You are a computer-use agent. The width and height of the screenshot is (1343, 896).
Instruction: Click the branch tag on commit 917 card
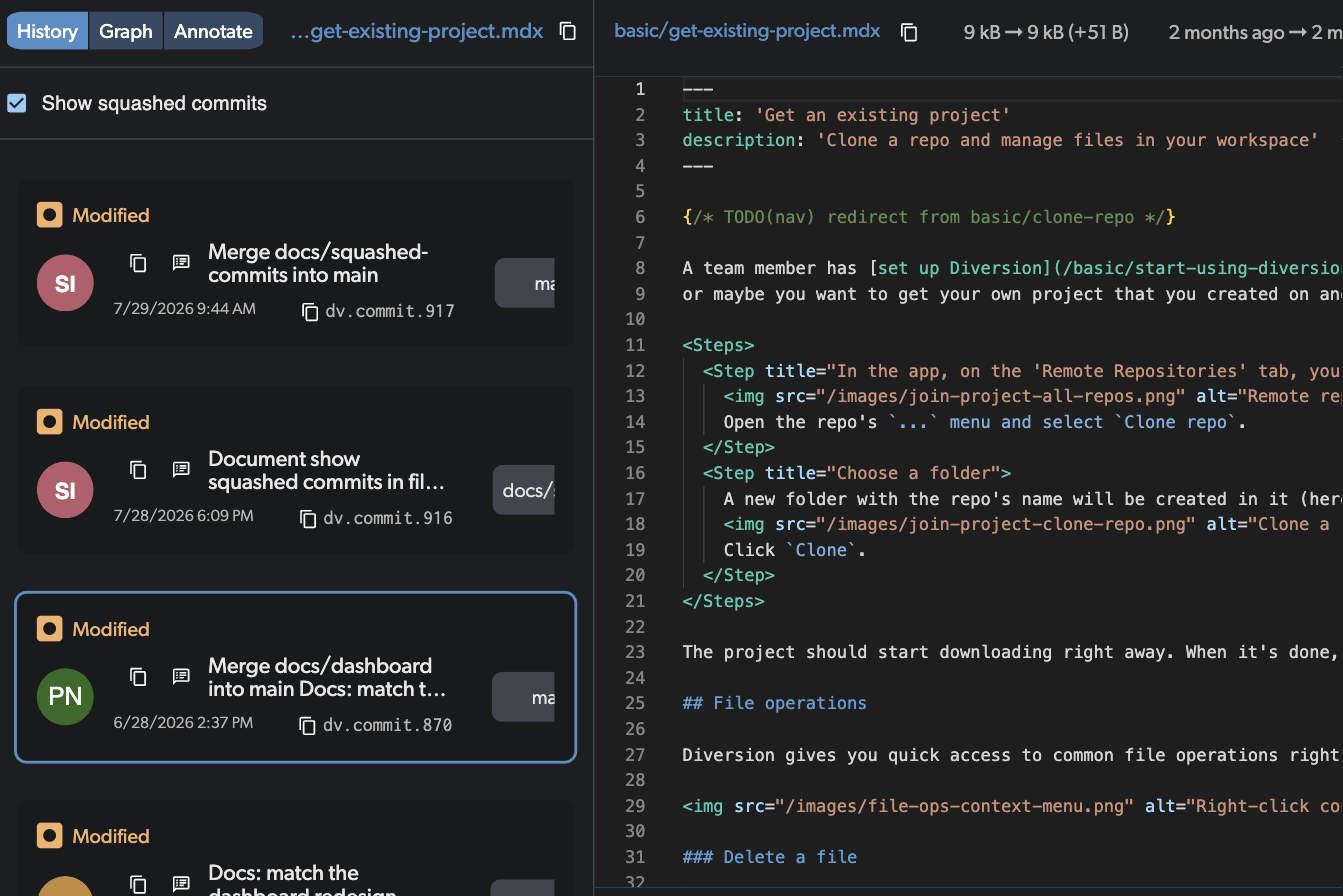(x=525, y=283)
